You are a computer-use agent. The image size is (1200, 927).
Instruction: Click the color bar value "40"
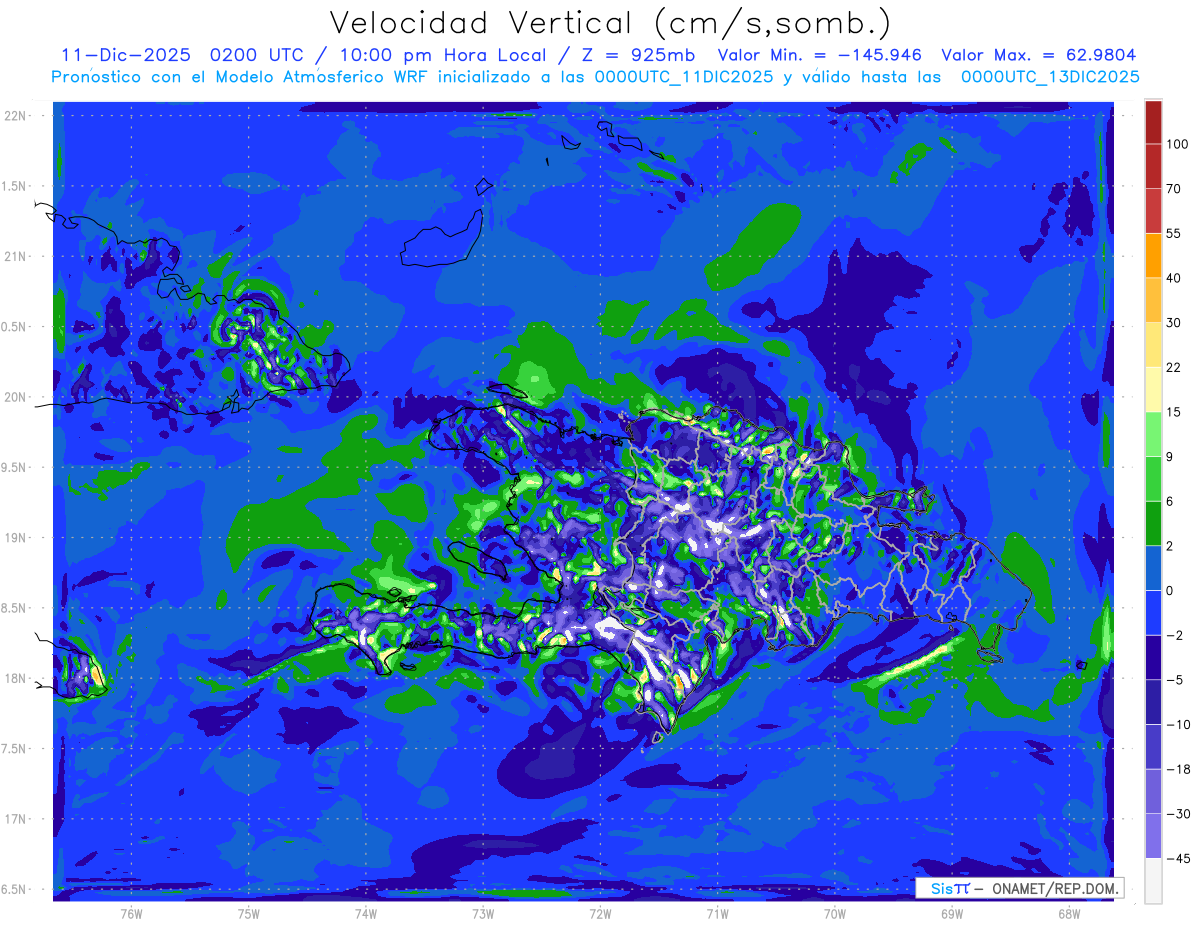click(1174, 278)
